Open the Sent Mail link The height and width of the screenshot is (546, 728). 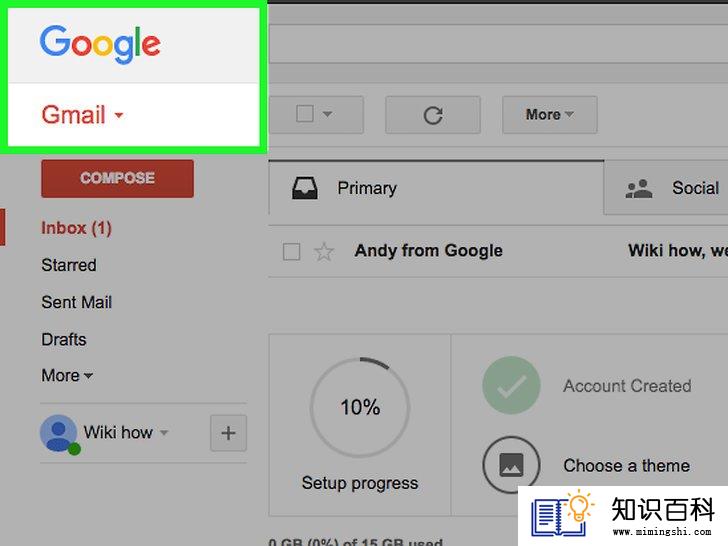tap(77, 302)
